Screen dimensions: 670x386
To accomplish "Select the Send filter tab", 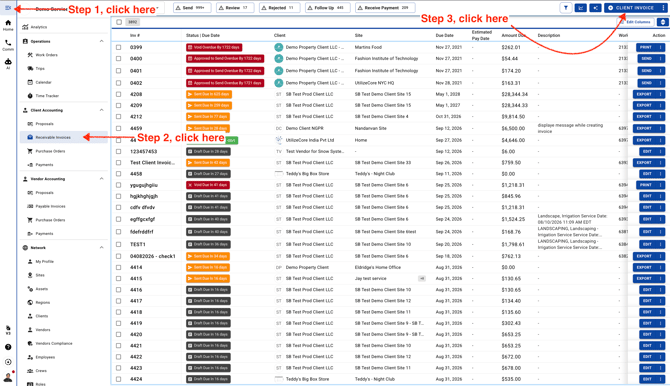I will [x=192, y=8].
